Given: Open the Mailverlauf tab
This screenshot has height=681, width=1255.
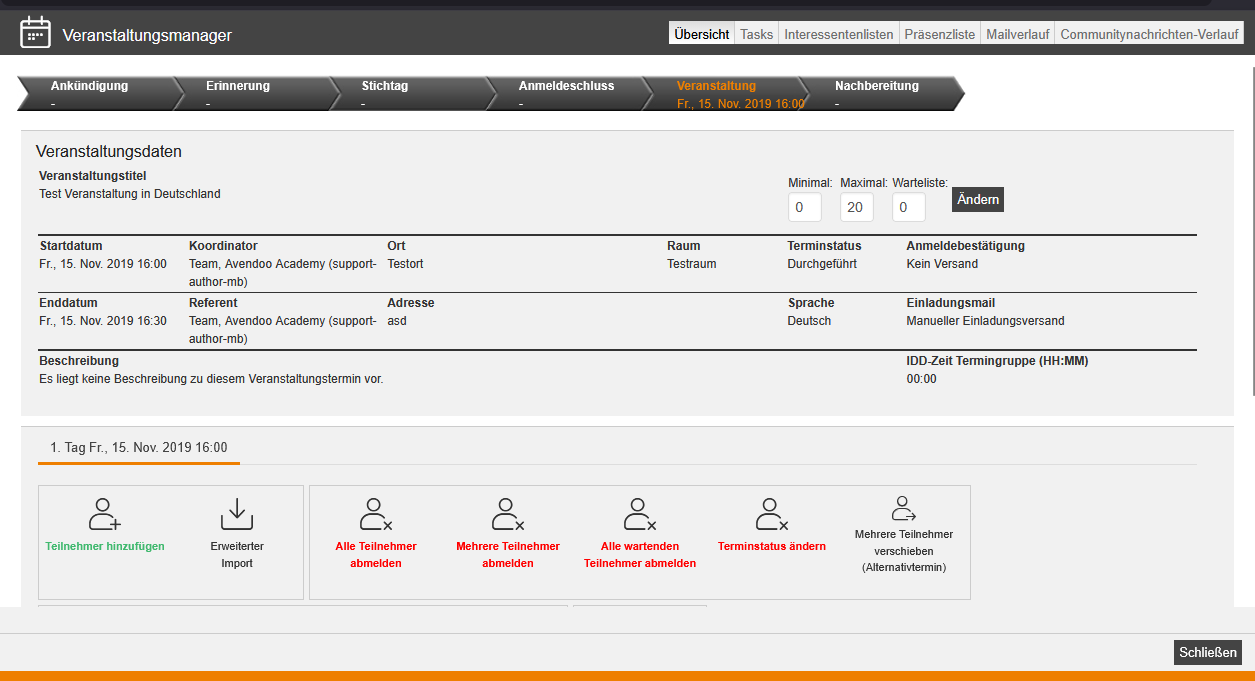Looking at the screenshot, I should tap(1017, 34).
